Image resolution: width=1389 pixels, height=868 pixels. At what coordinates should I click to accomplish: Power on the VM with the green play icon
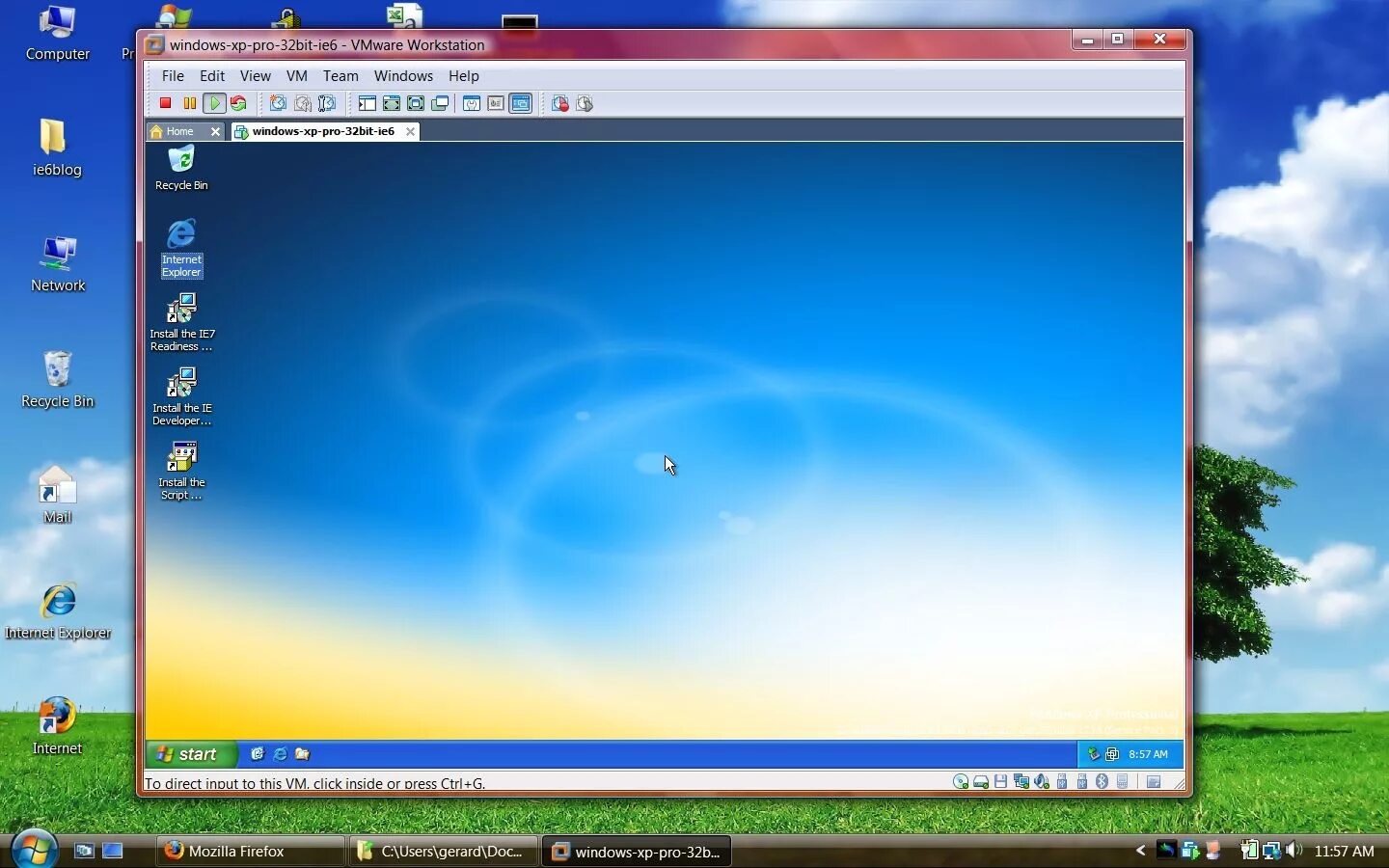[x=214, y=103]
